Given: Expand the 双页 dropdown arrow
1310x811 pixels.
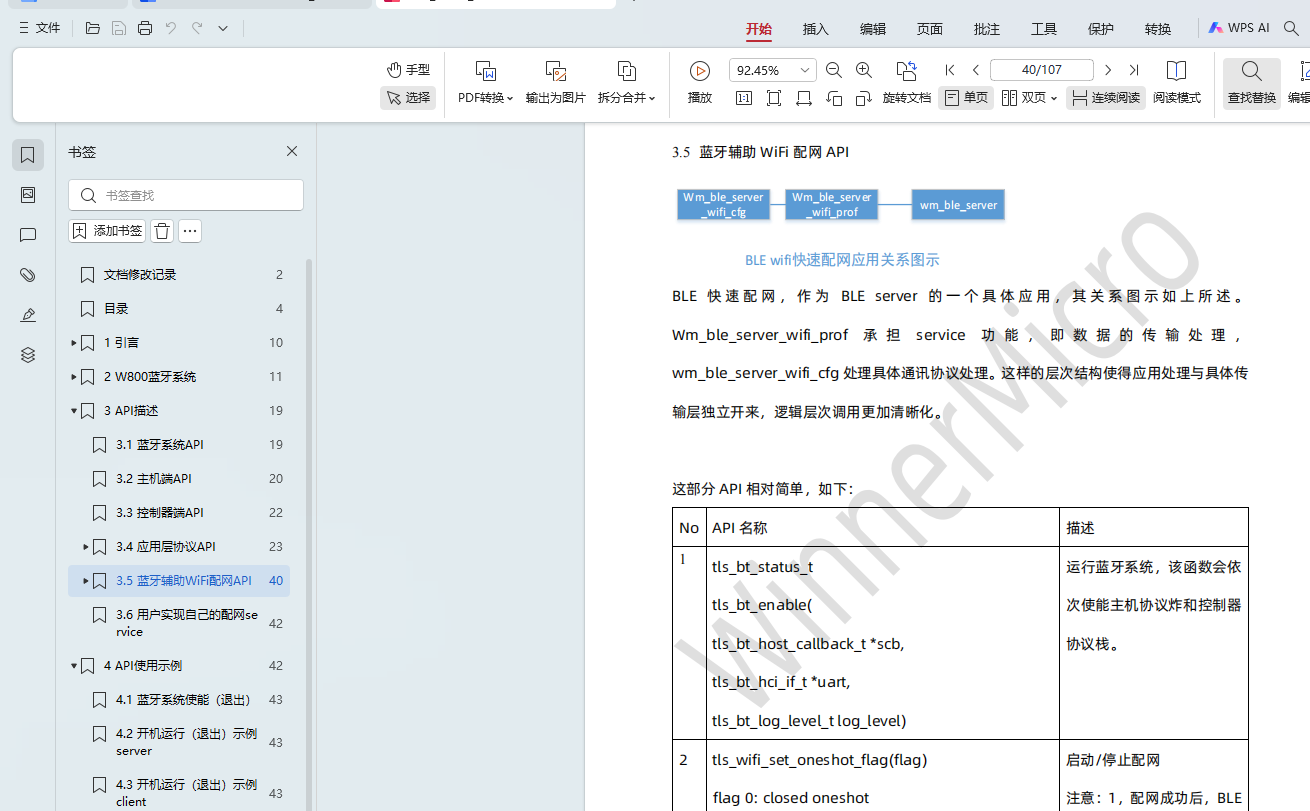Looking at the screenshot, I should [1054, 98].
